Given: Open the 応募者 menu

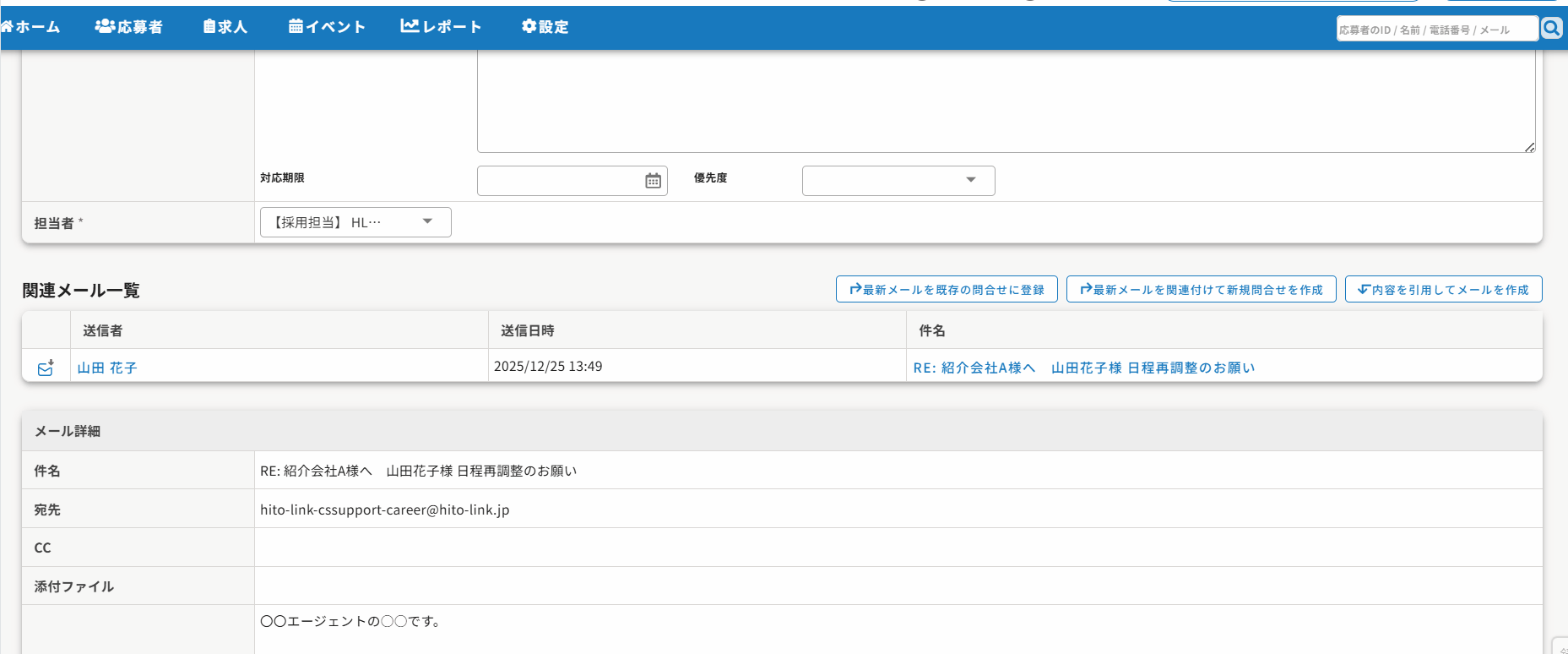Looking at the screenshot, I should click(129, 27).
